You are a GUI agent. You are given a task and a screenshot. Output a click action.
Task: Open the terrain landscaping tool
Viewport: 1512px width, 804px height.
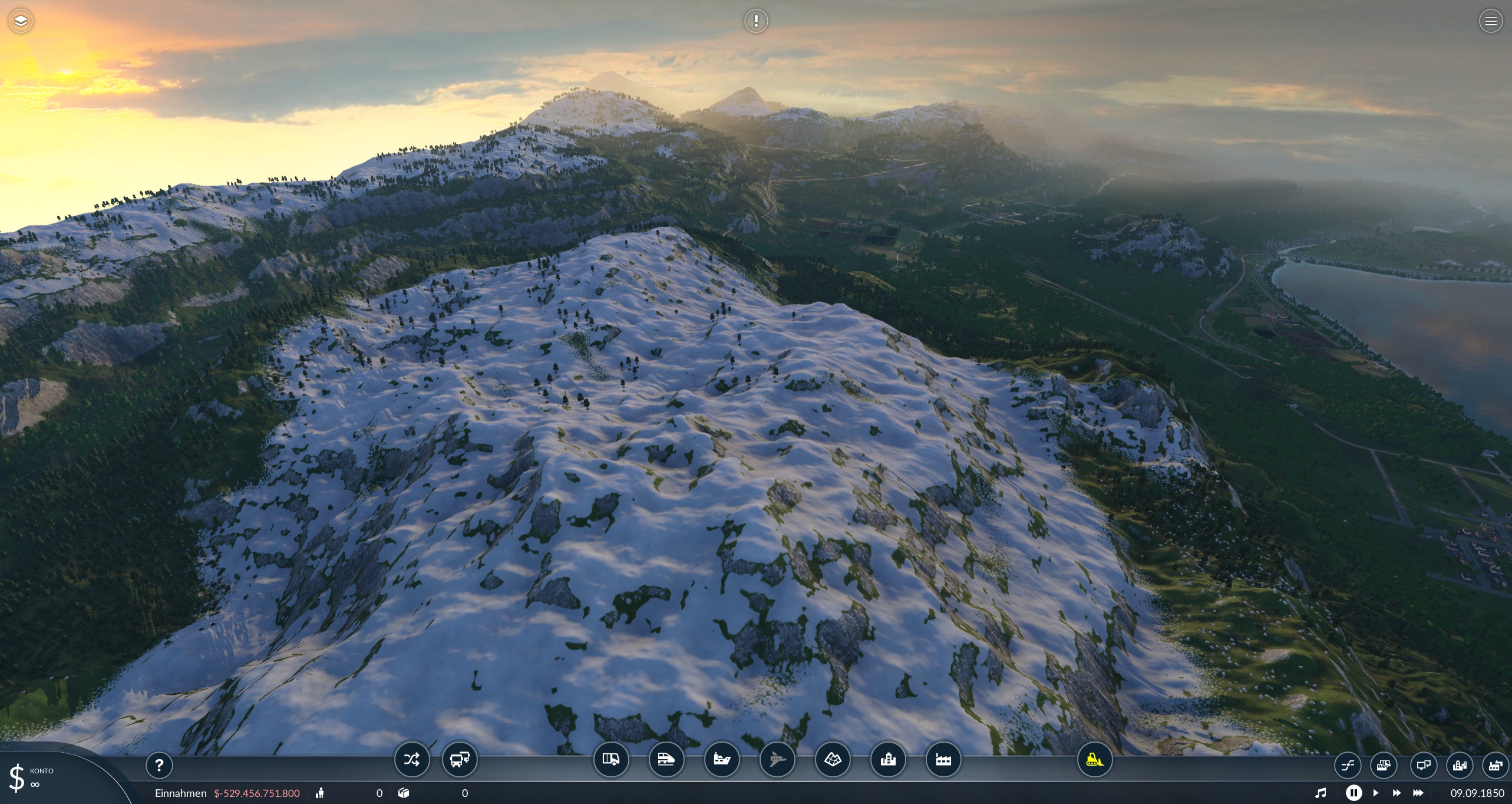tap(833, 759)
